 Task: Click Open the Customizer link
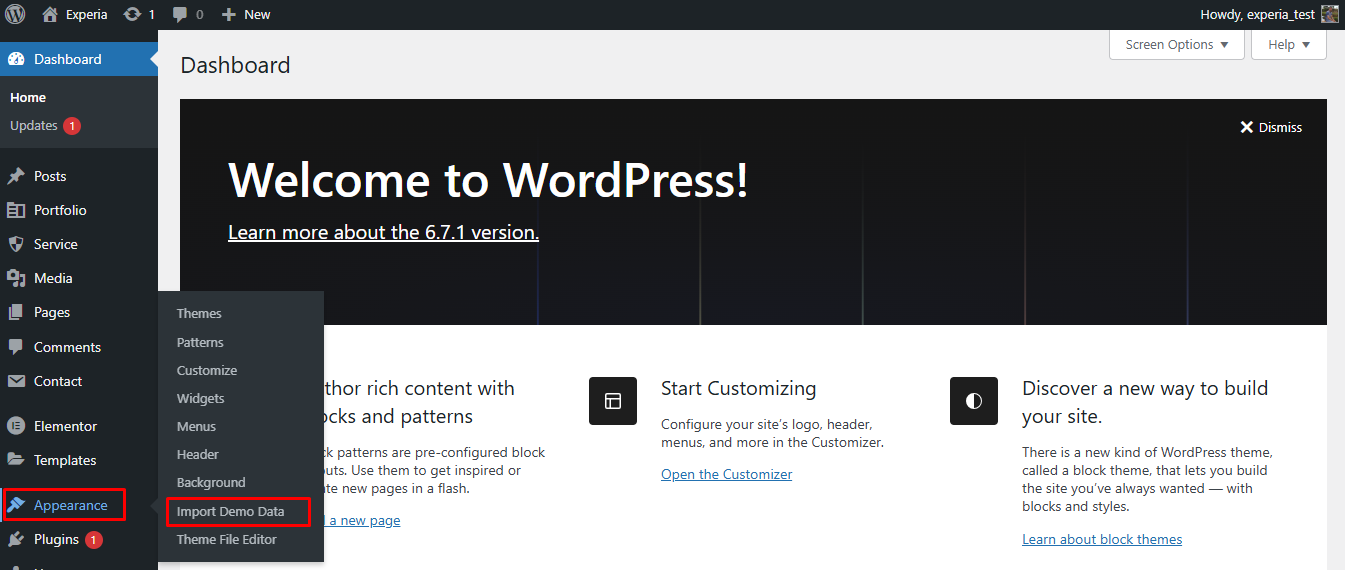point(727,474)
